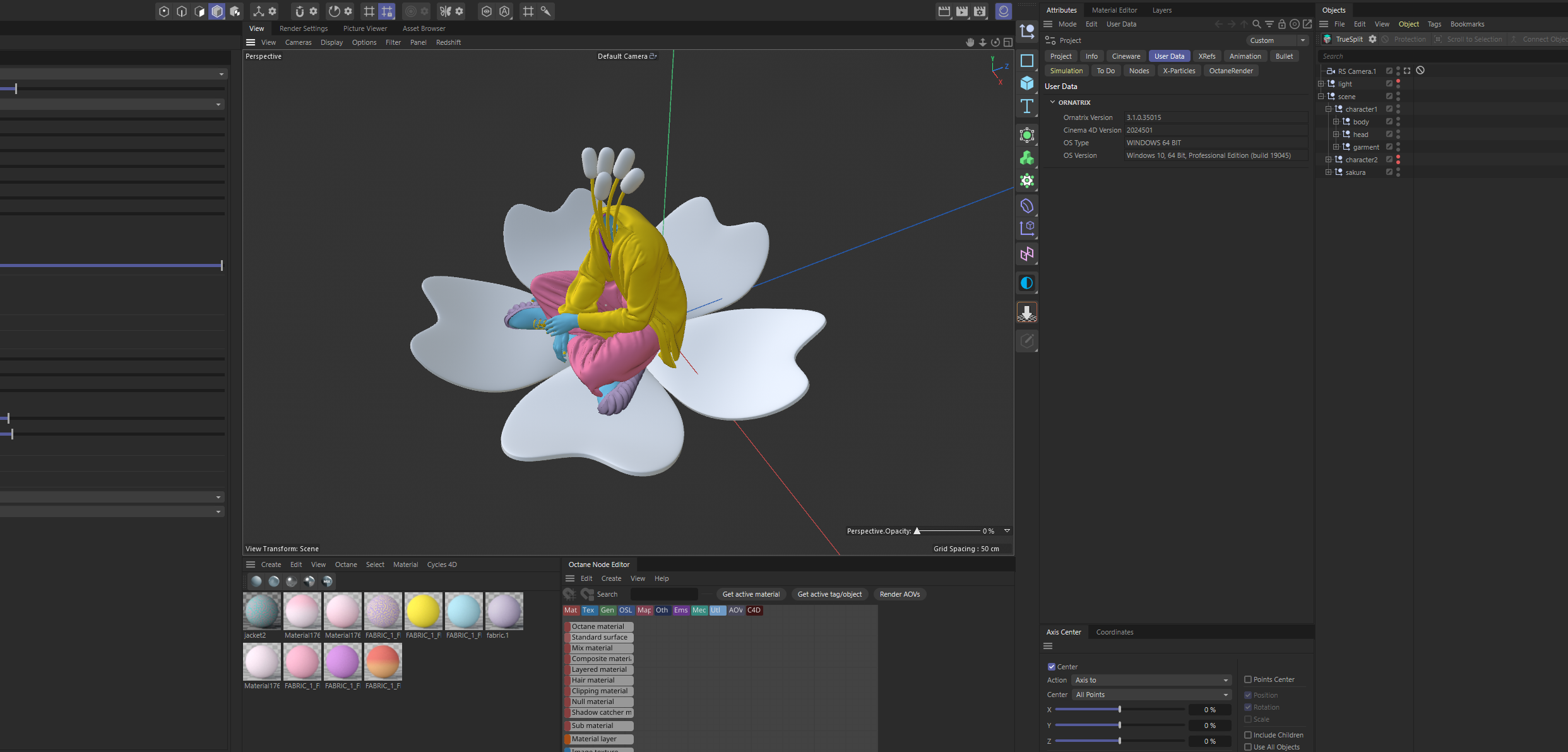Uncheck the Center checkbox in Axis Center
The height and width of the screenshot is (752, 1568).
click(x=1052, y=667)
